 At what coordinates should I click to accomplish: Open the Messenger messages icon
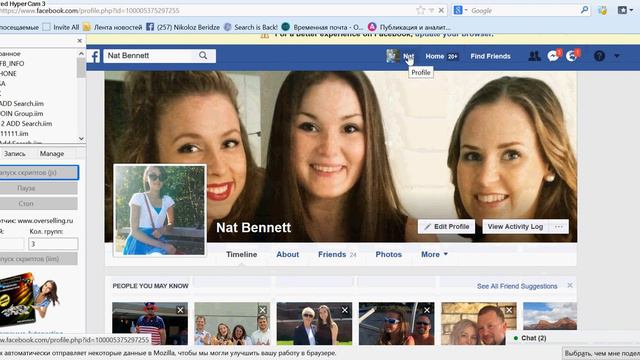pos(553,56)
